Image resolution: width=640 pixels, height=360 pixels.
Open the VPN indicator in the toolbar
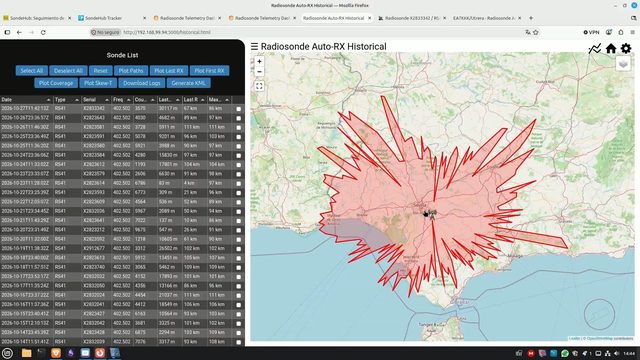[x=591, y=32]
